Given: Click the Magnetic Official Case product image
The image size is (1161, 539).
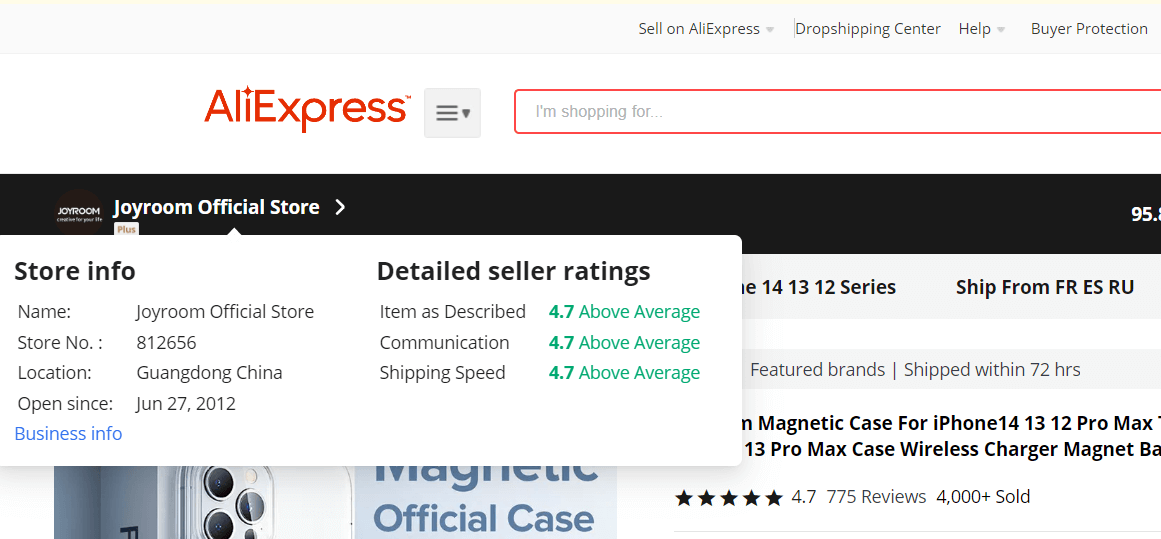Looking at the screenshot, I should click(x=335, y=502).
